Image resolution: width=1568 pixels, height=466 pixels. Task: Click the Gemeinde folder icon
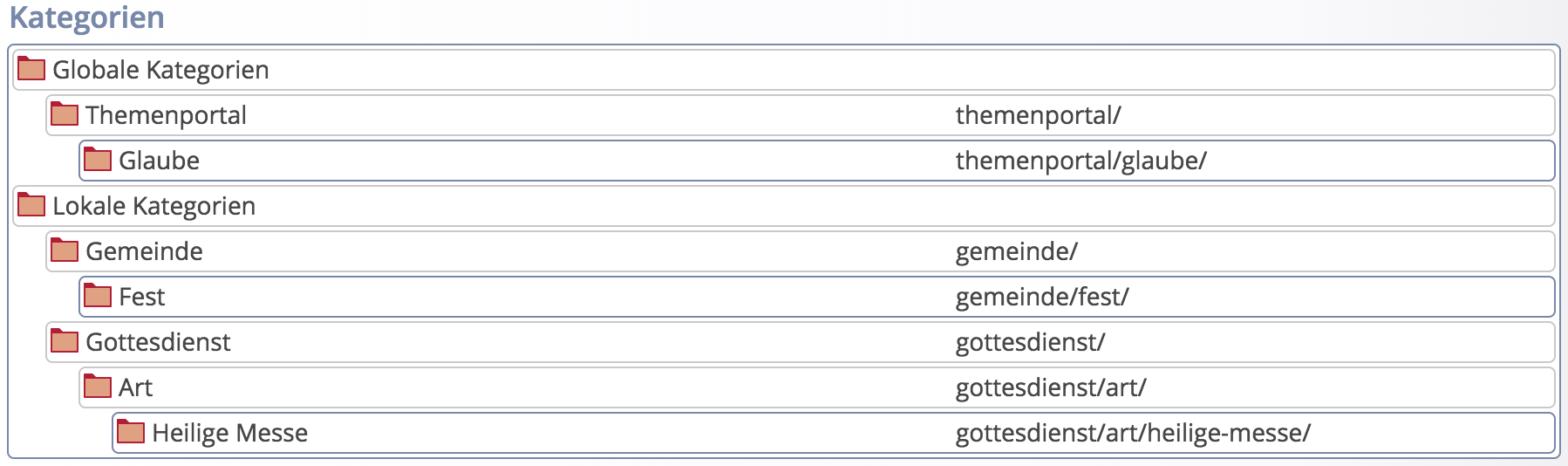pyautogui.click(x=65, y=250)
